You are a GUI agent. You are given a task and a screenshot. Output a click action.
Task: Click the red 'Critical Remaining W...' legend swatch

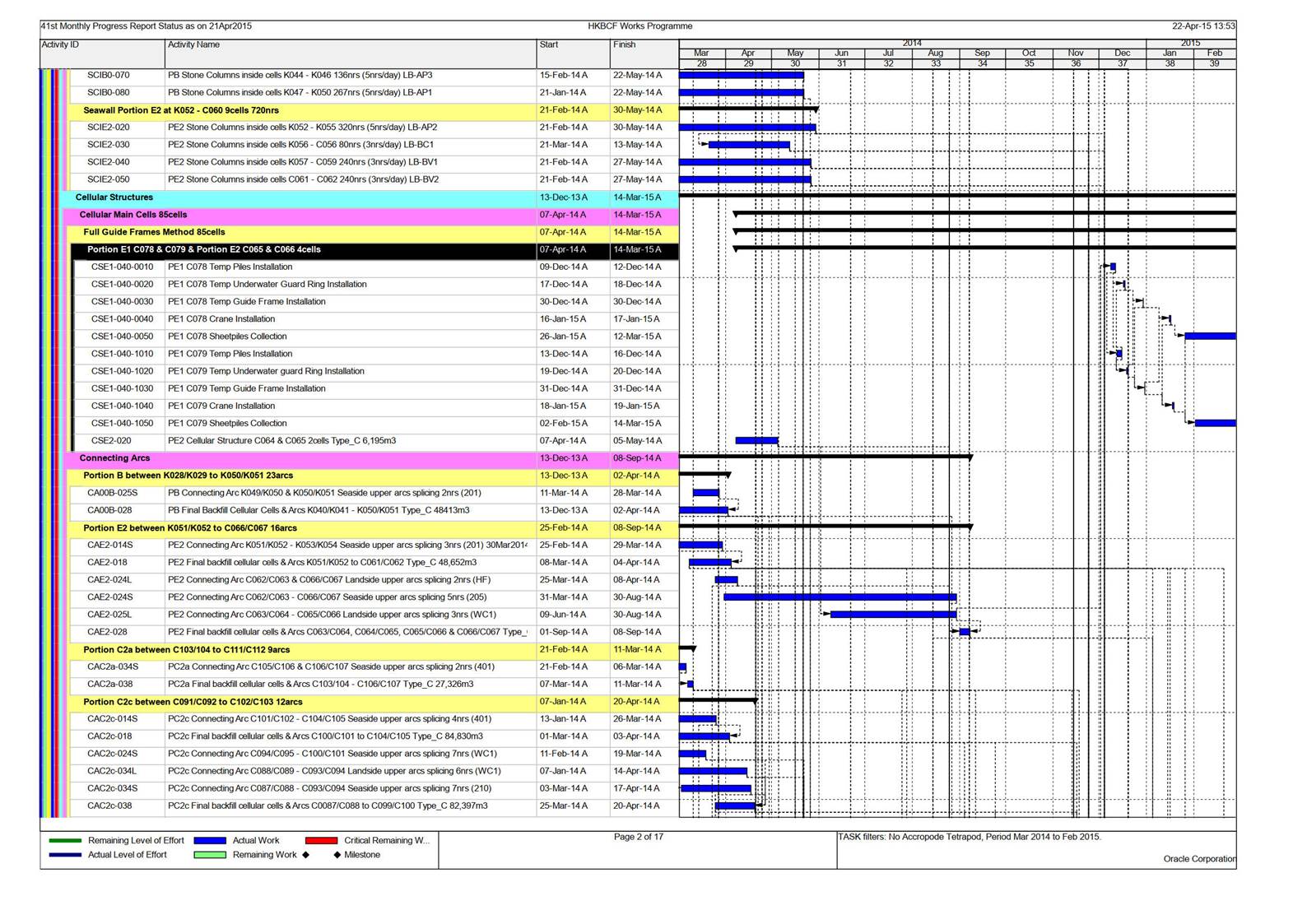[321, 841]
